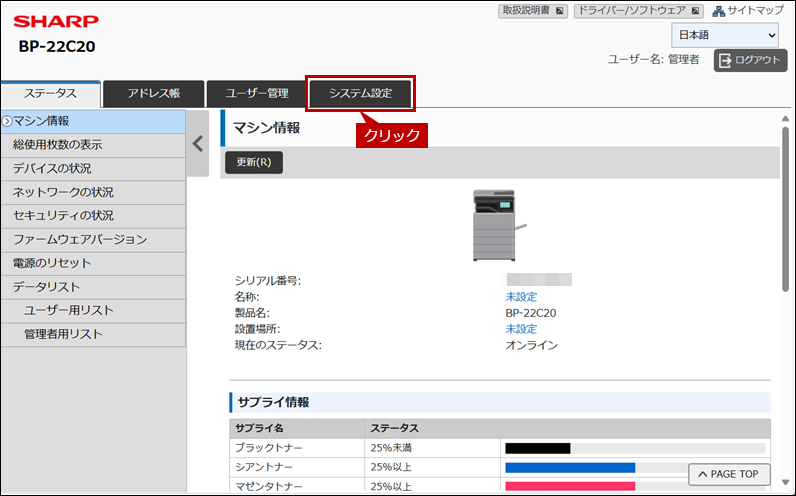This screenshot has width=796, height=496.
Task: Open the サイトマップ link
Action: coord(748,11)
